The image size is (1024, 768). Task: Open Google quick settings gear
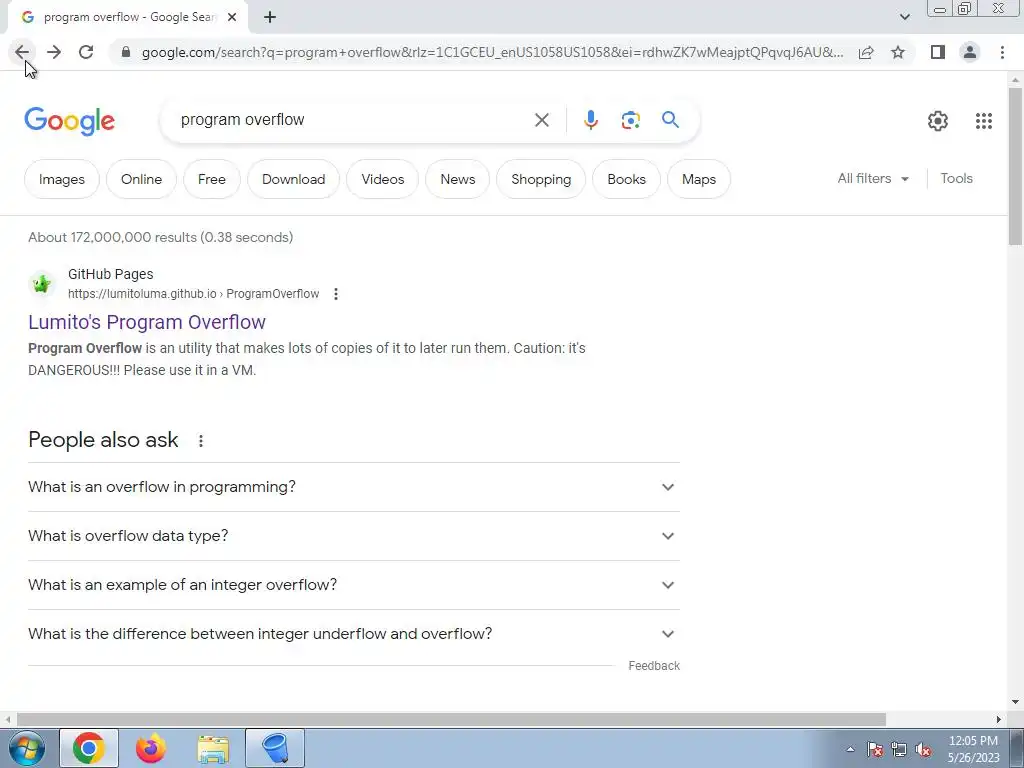tap(938, 121)
